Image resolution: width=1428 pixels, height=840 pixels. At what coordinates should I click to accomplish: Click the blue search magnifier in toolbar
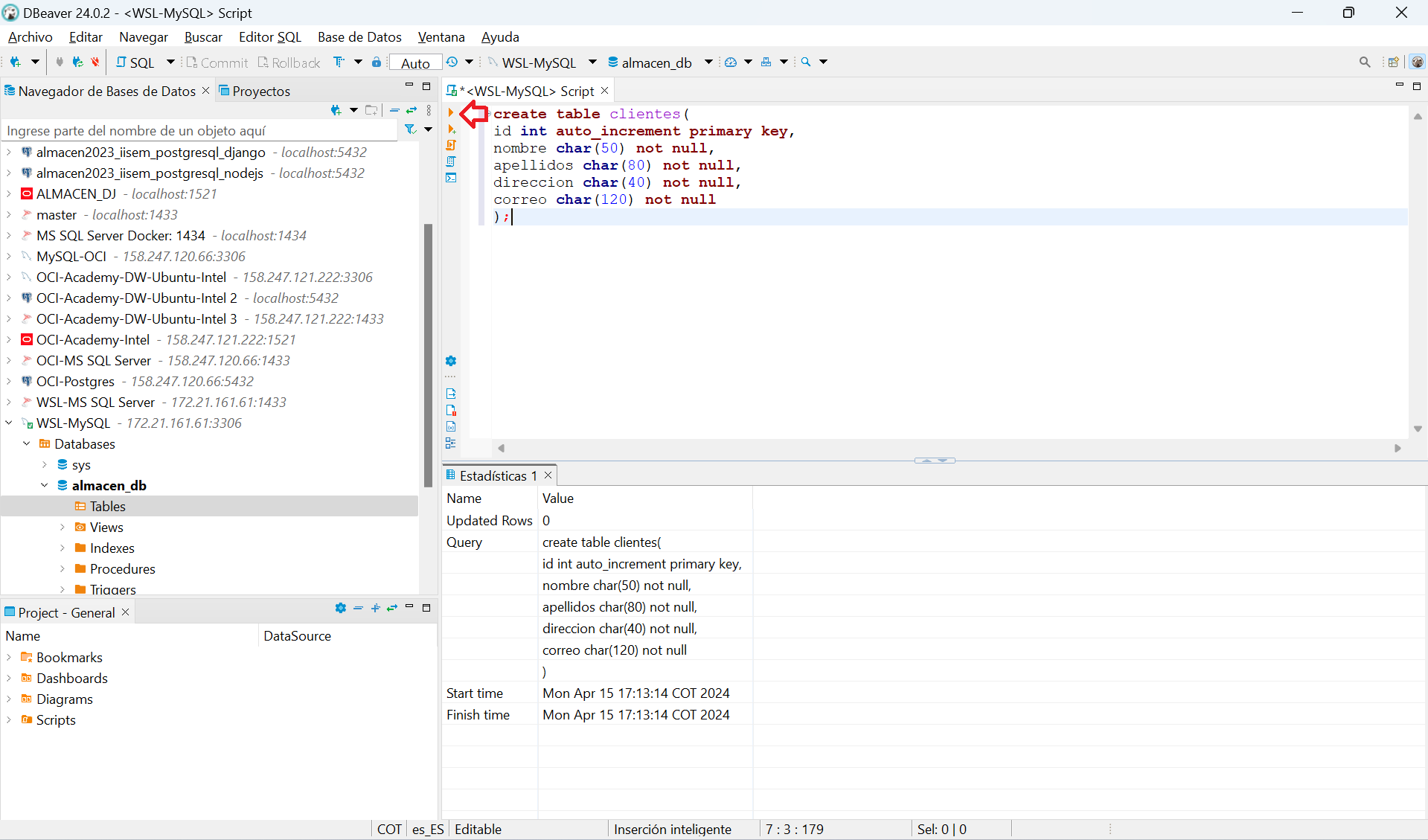(806, 62)
